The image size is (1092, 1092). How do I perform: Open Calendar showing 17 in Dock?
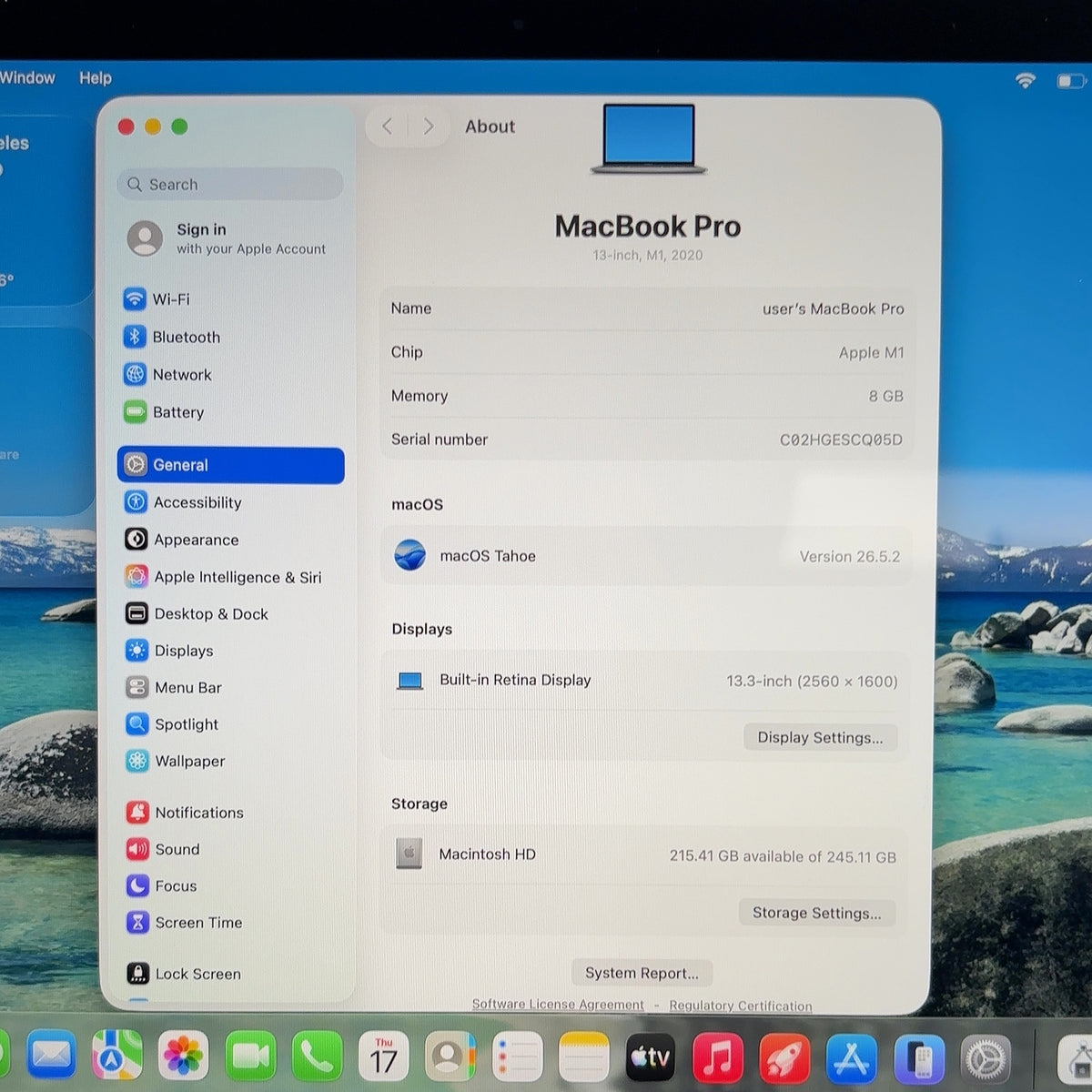coord(384,1056)
